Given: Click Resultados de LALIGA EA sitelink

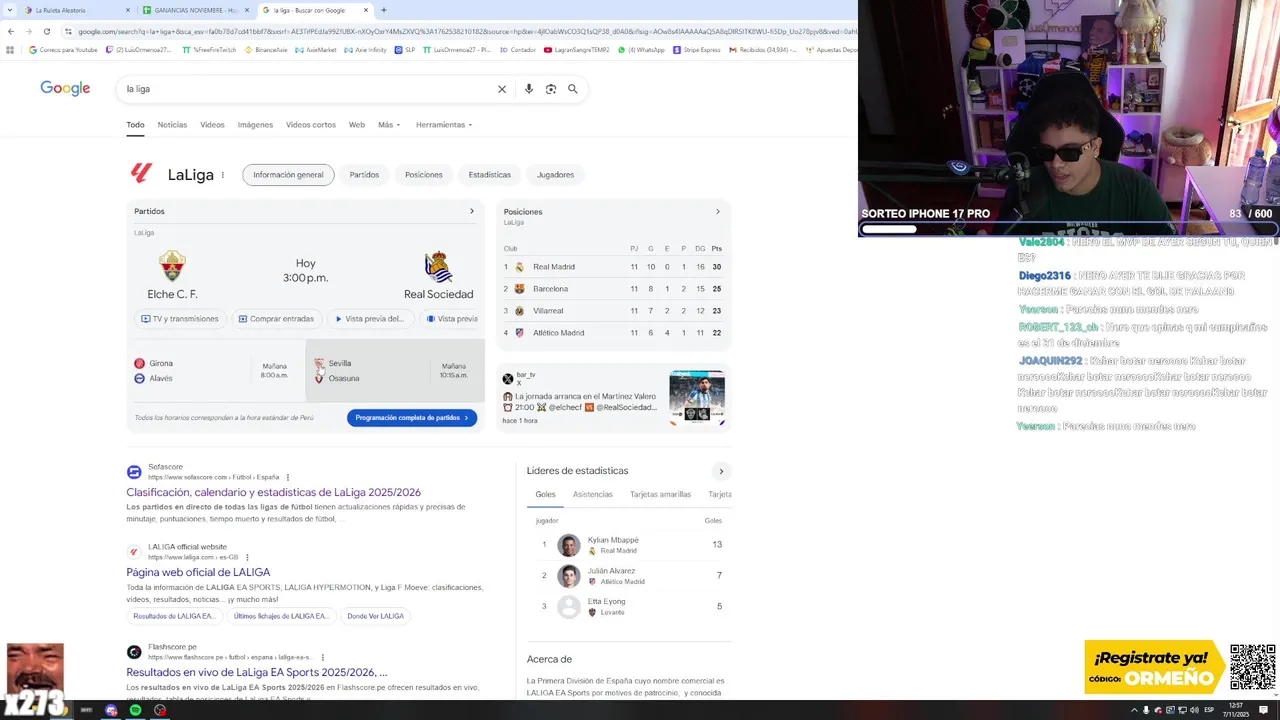Looking at the screenshot, I should click(174, 616).
